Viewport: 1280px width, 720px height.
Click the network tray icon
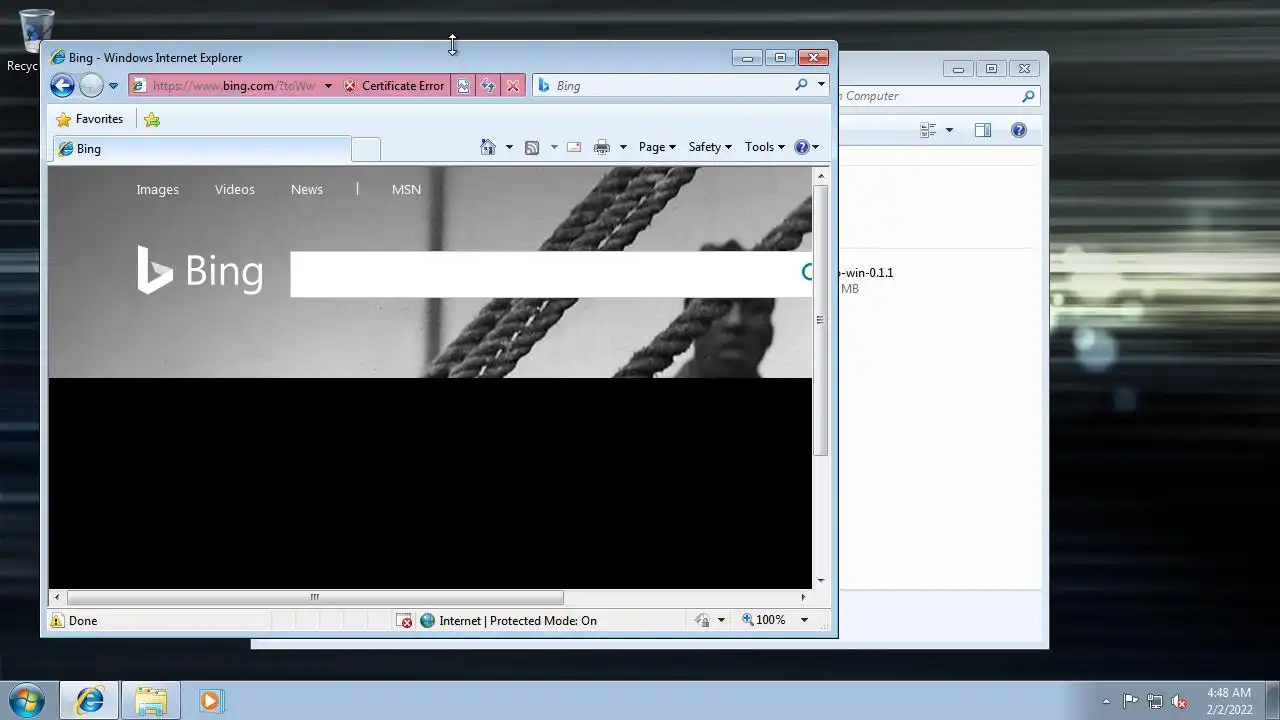click(x=1155, y=701)
